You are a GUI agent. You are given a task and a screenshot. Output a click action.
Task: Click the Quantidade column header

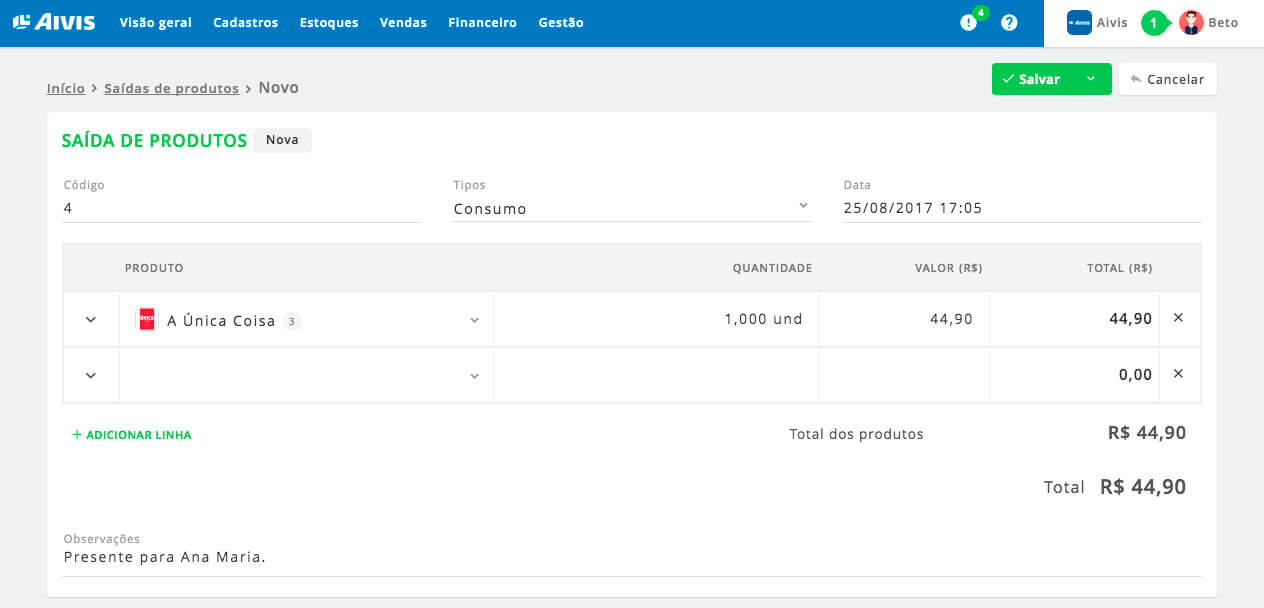coord(772,268)
